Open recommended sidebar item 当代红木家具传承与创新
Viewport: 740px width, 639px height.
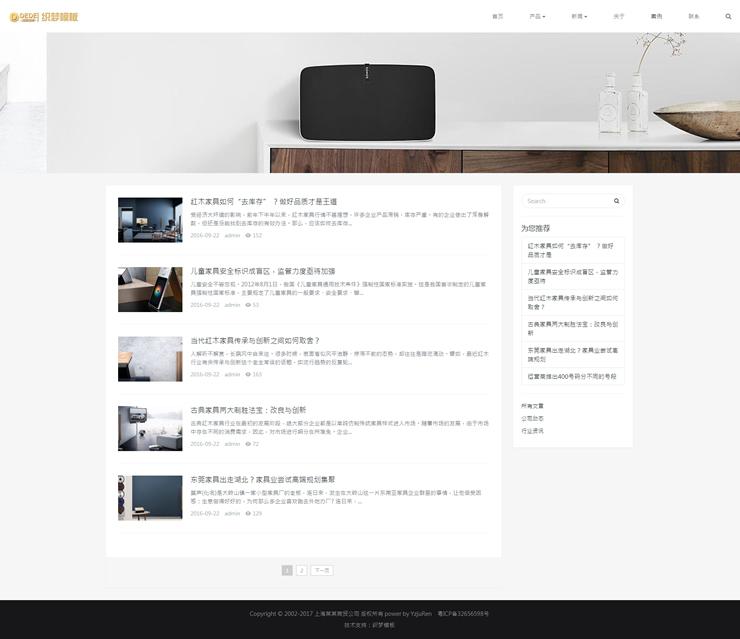point(572,303)
